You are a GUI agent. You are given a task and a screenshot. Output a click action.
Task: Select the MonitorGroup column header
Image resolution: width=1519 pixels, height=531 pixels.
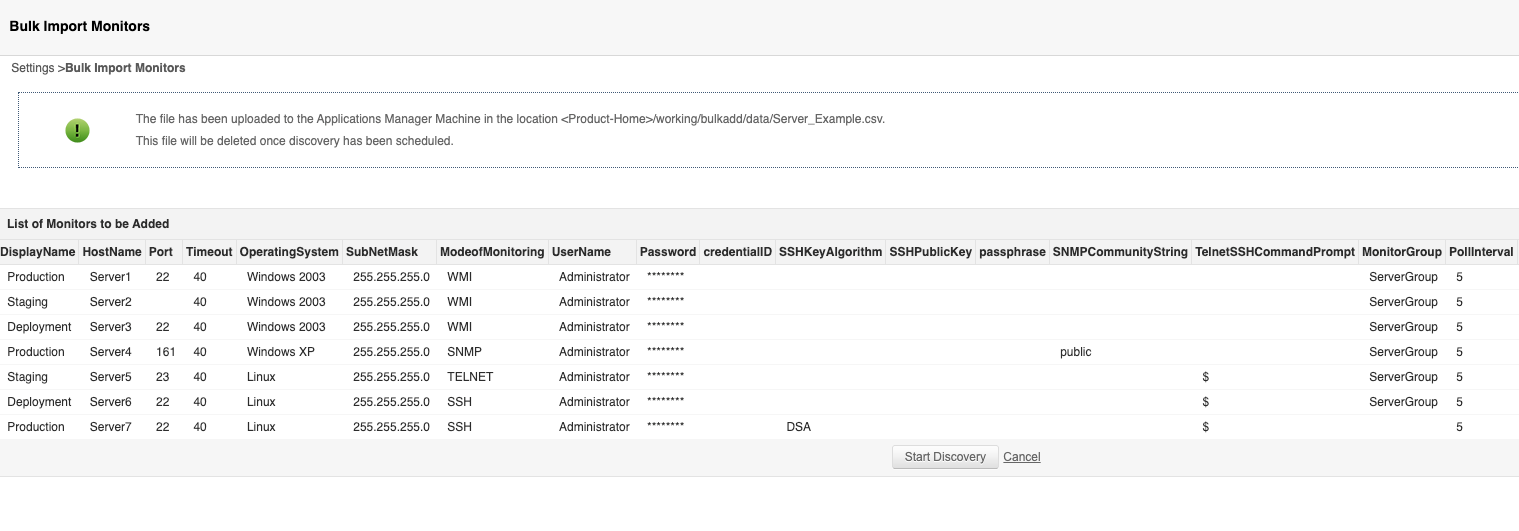tap(1402, 252)
